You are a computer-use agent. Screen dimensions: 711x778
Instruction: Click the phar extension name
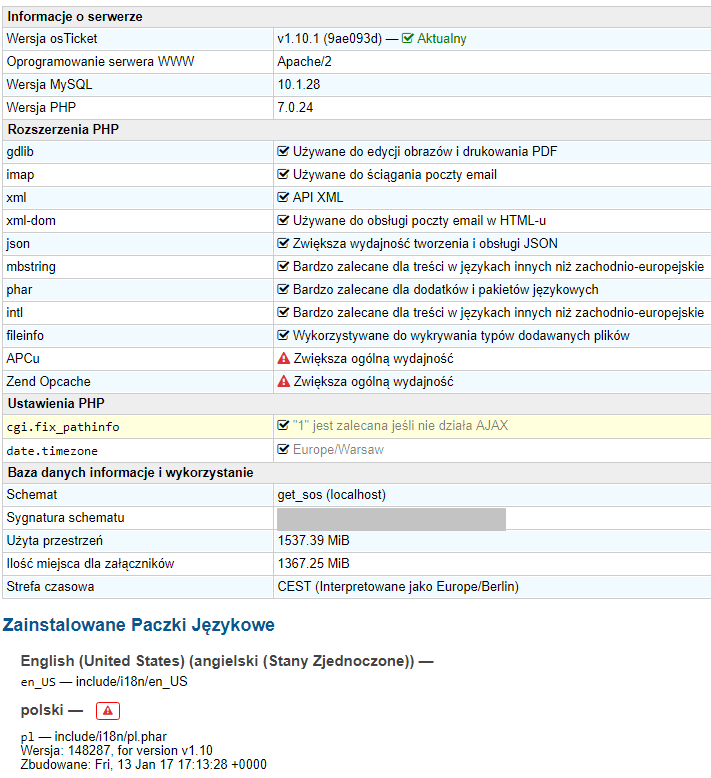click(19, 290)
